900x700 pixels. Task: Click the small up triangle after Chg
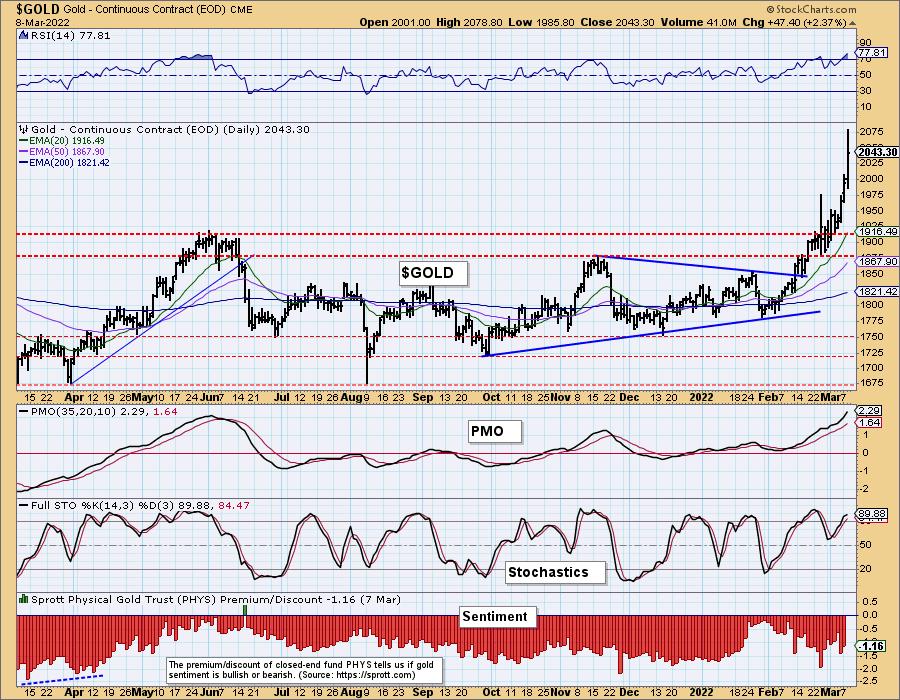click(x=852, y=23)
